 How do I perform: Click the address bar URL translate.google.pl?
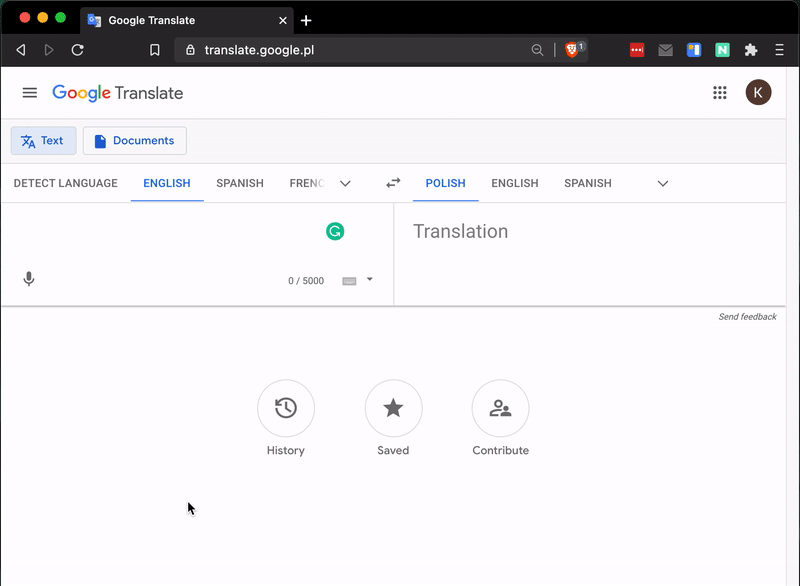[259, 50]
